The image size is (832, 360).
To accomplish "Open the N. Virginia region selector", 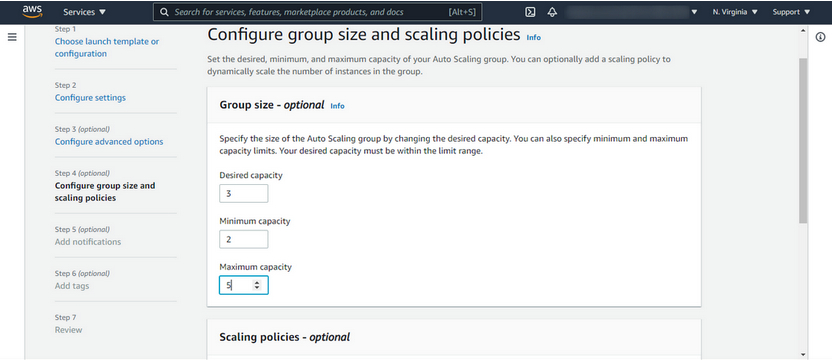I will click(735, 12).
